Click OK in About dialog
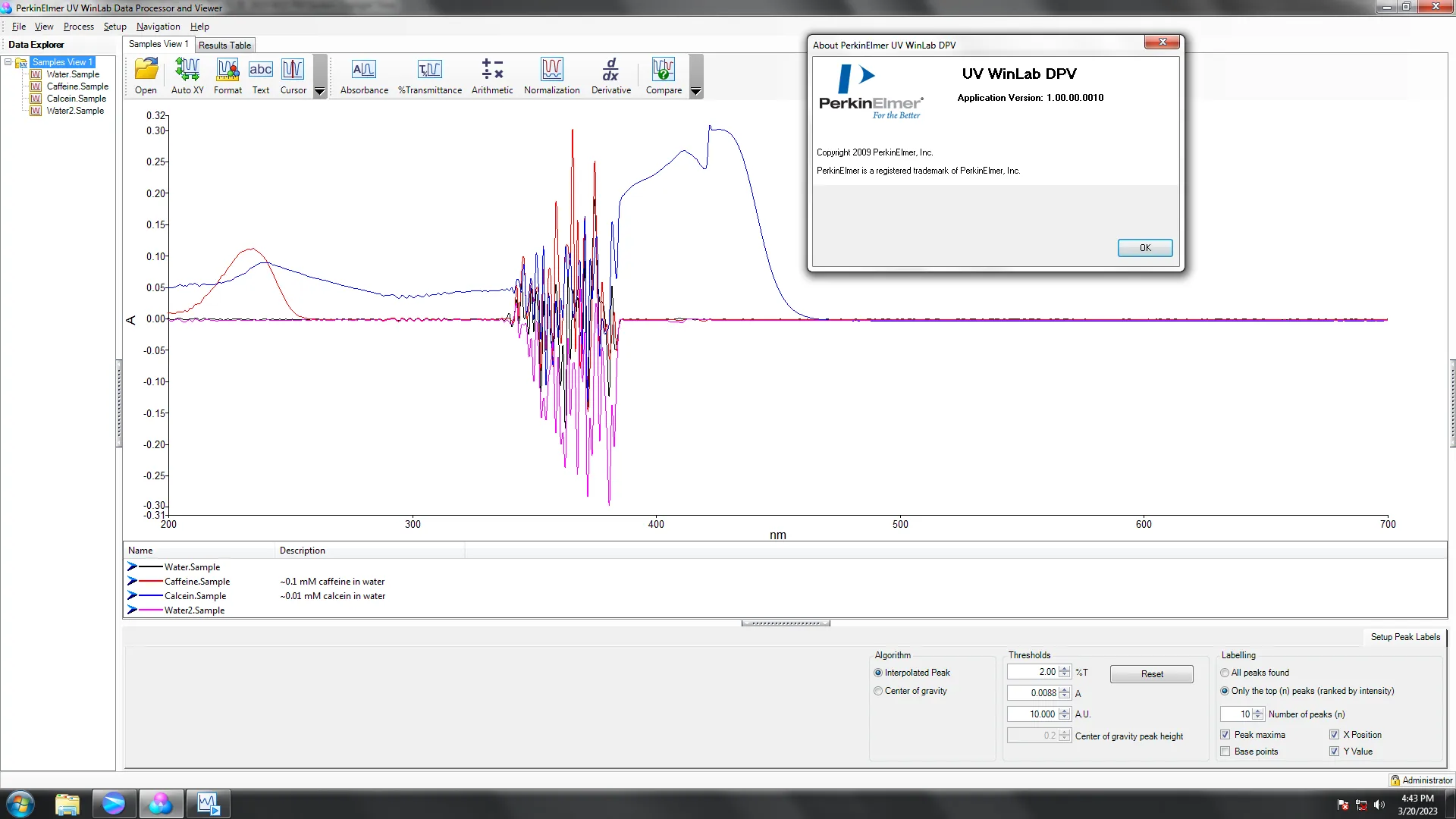 coord(1145,248)
